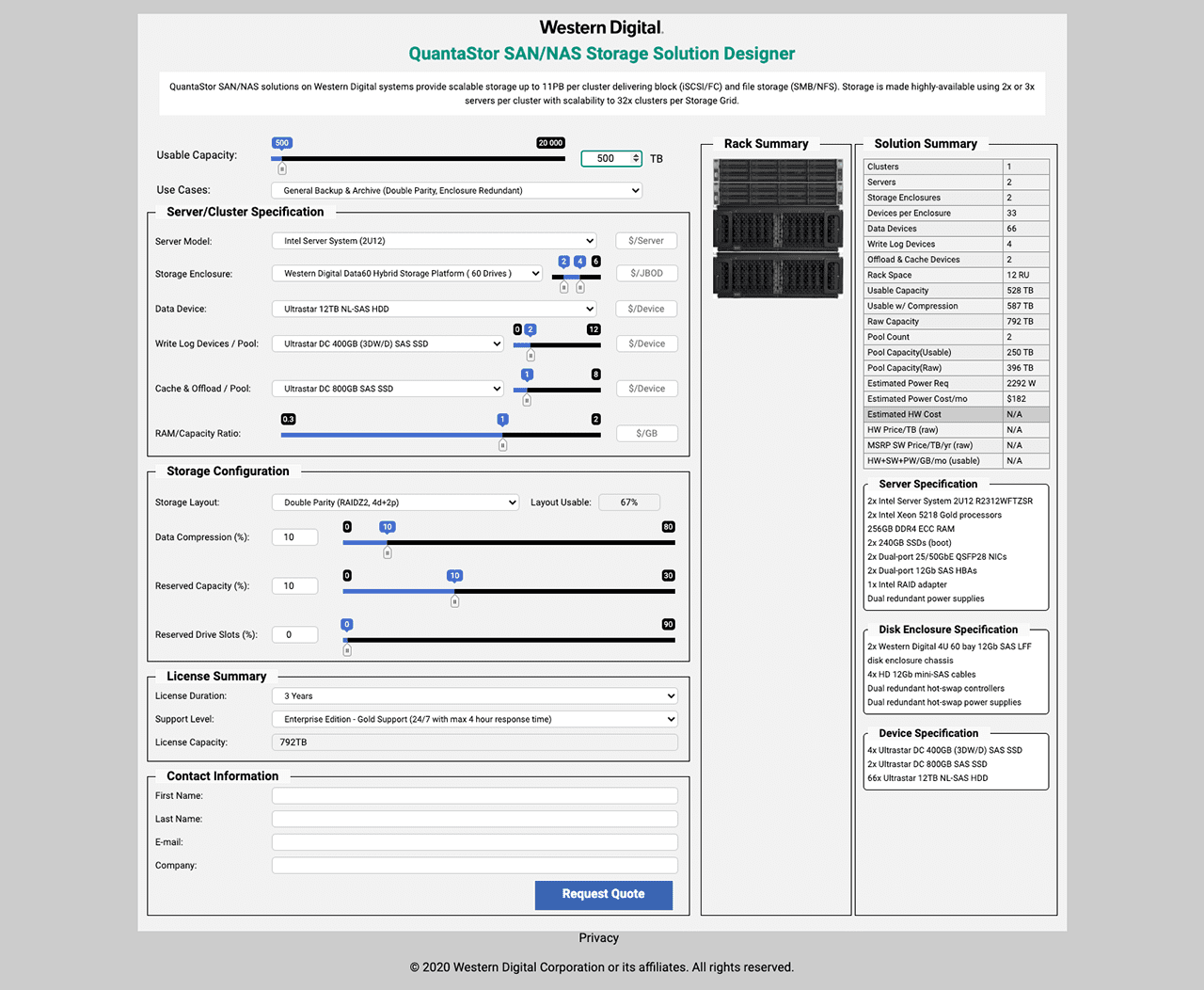Click the Request Quote button
Viewport: 1204px width, 990px height.
tap(604, 895)
